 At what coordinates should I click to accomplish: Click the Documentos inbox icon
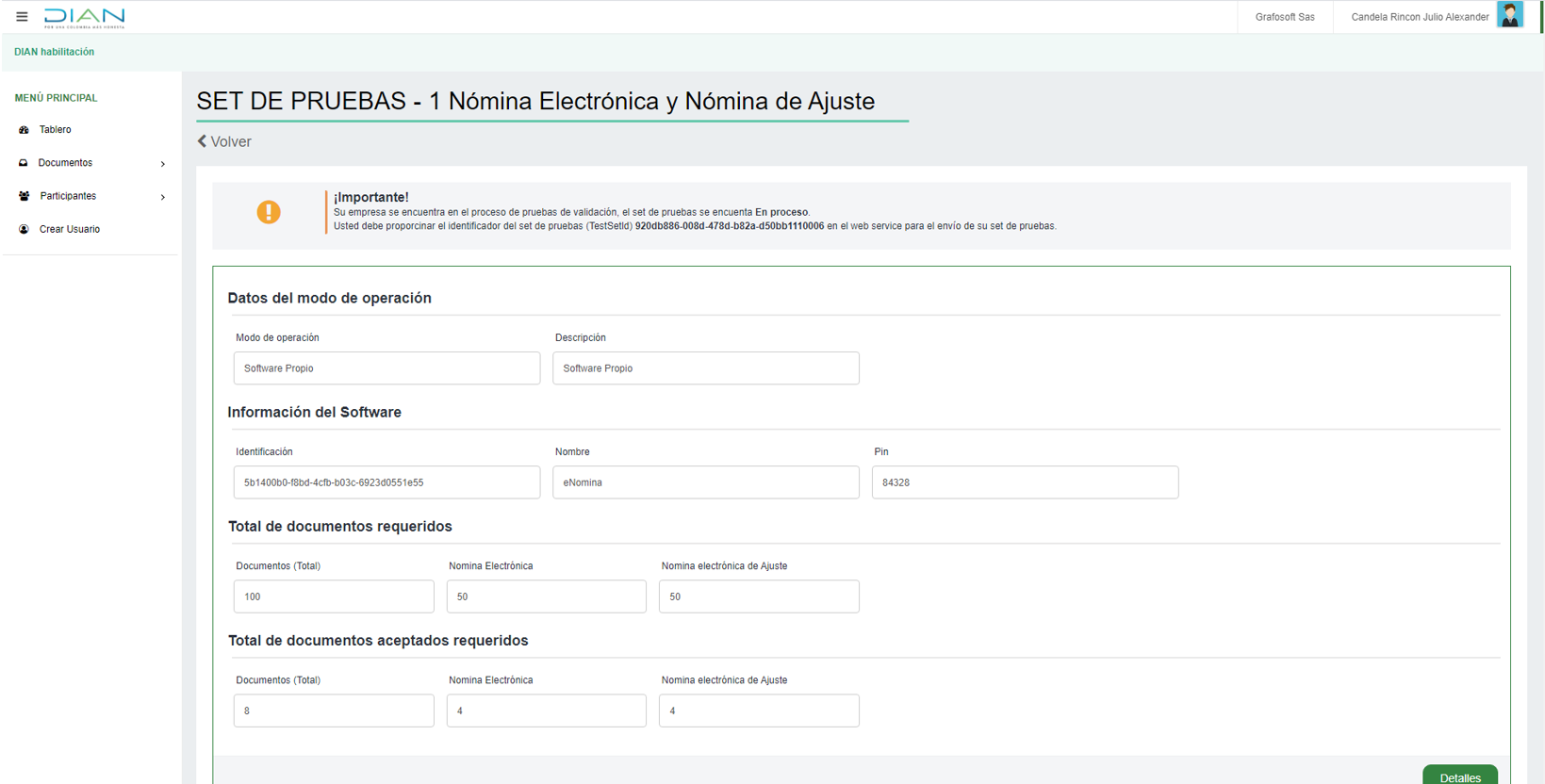pos(24,163)
